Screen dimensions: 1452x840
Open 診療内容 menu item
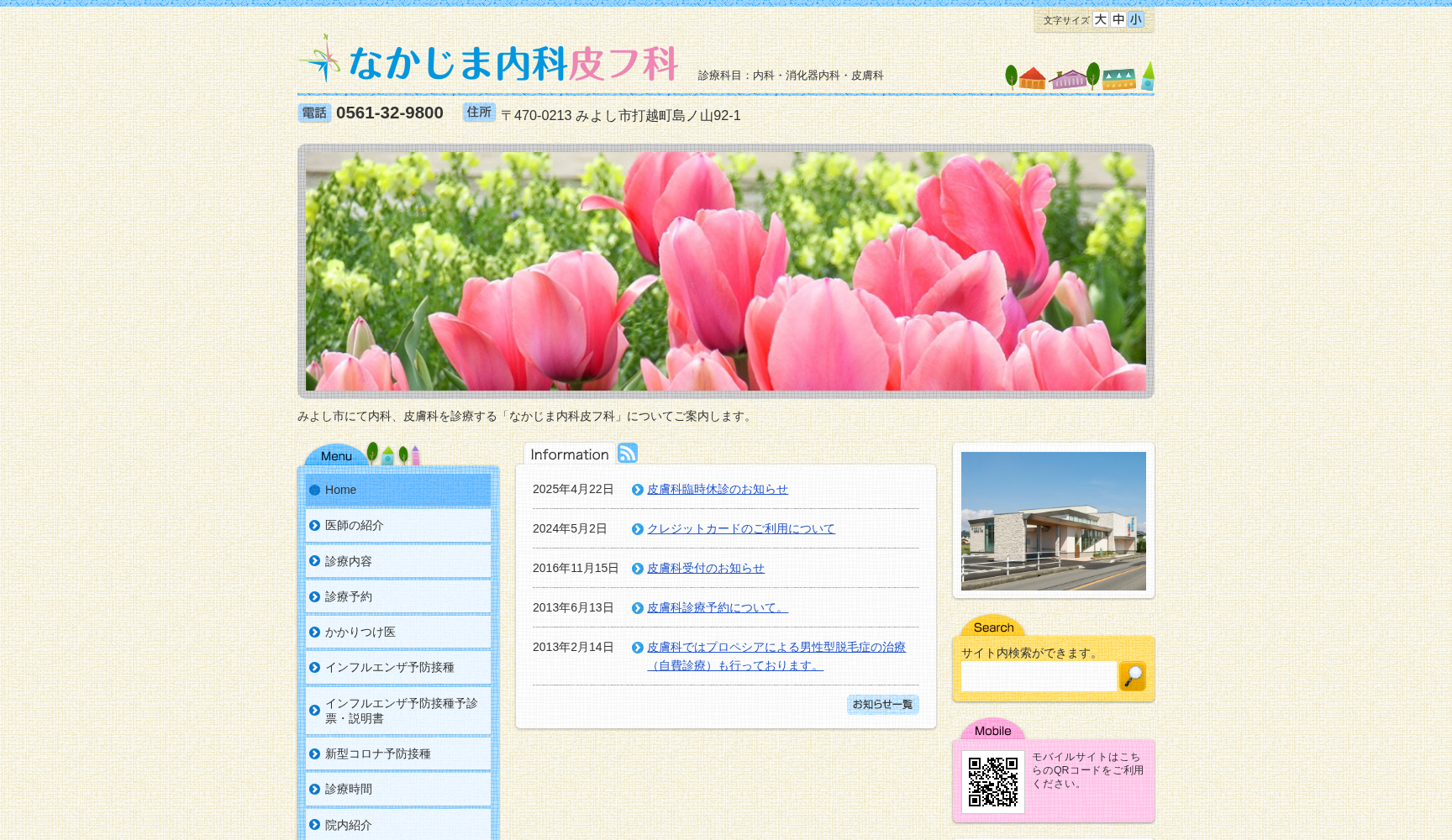[x=398, y=561]
